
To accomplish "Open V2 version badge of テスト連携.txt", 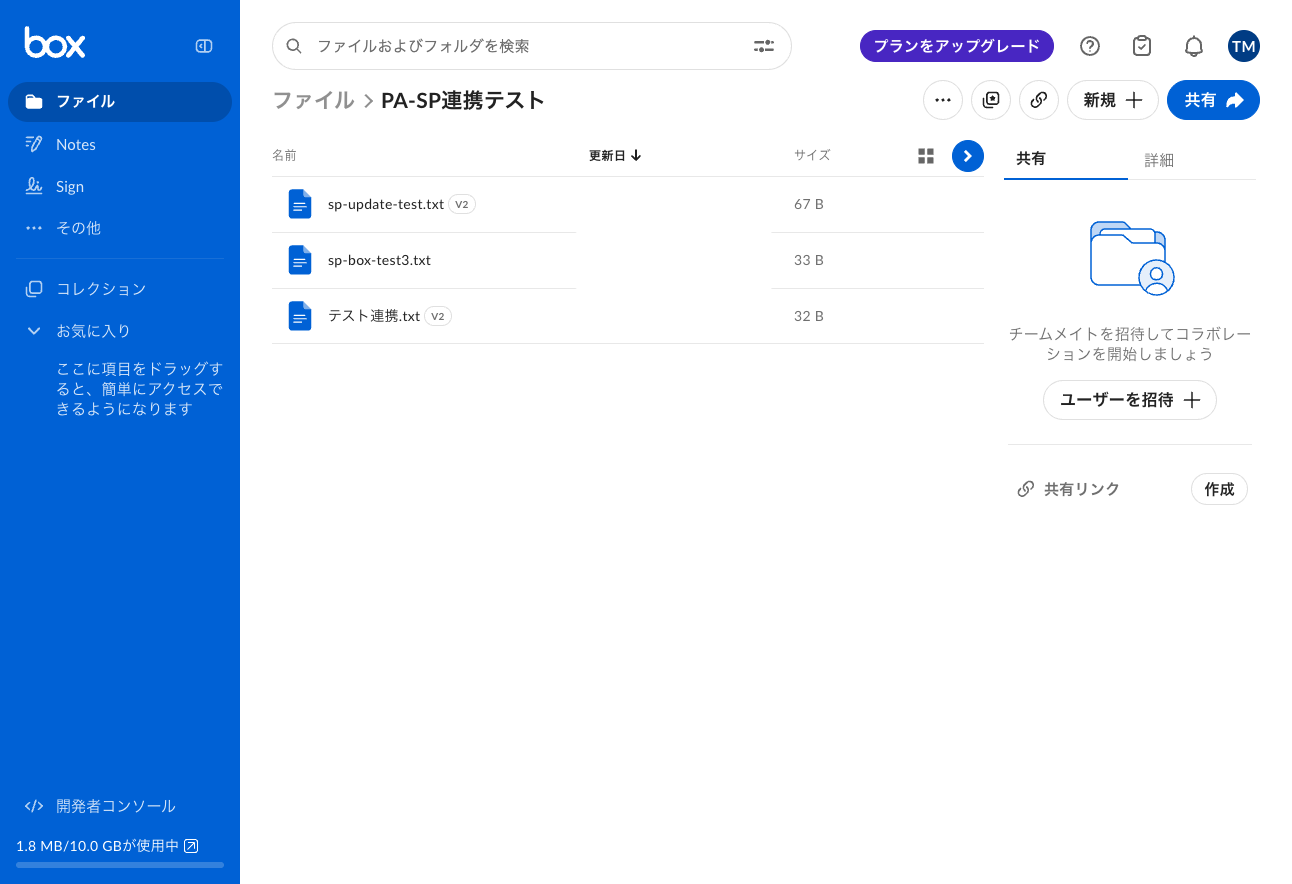I will 438,316.
